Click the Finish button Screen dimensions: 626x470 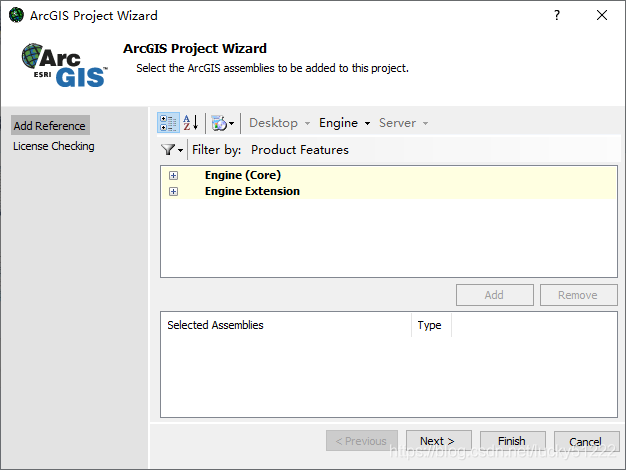[513, 441]
